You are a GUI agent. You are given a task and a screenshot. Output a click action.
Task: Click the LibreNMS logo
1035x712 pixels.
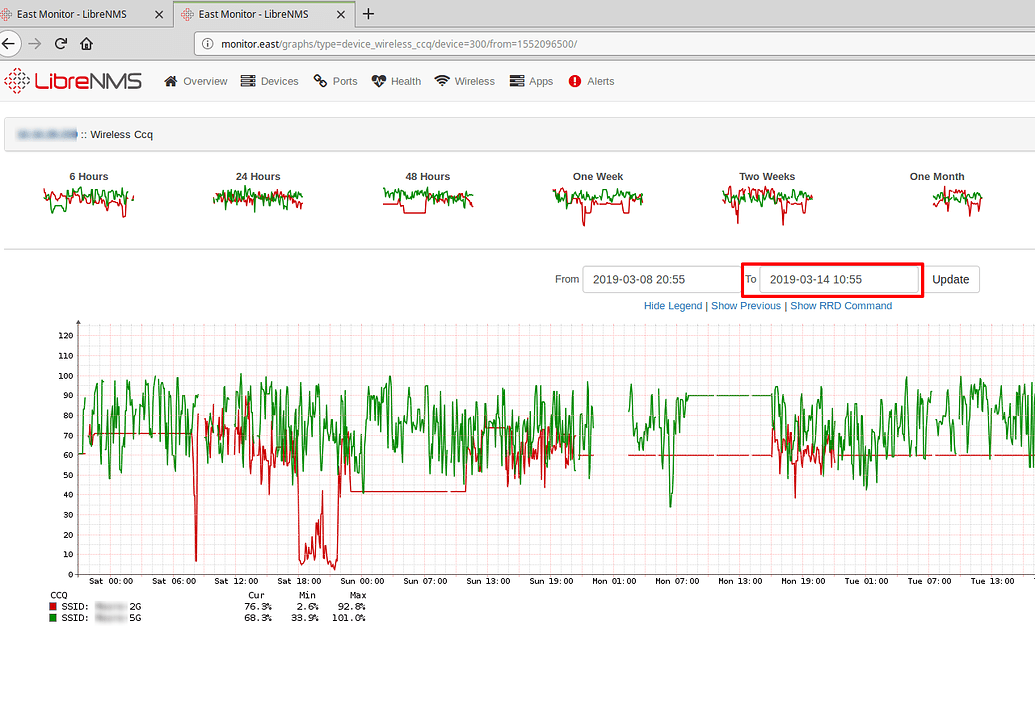pyautogui.click(x=74, y=81)
